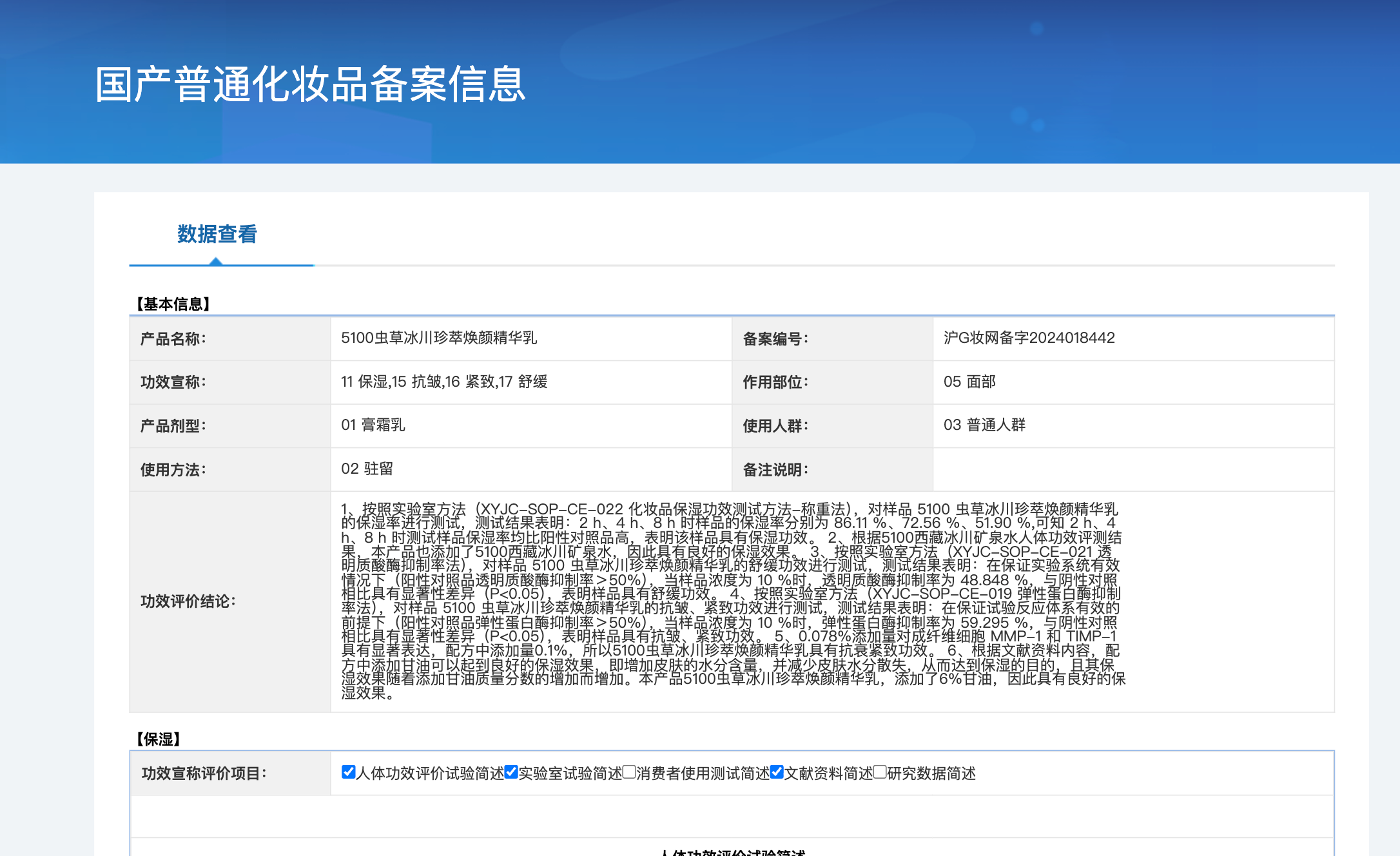The height and width of the screenshot is (856, 1400).
Task: Click the 功效宣称评价项目 row label
Action: click(x=204, y=773)
